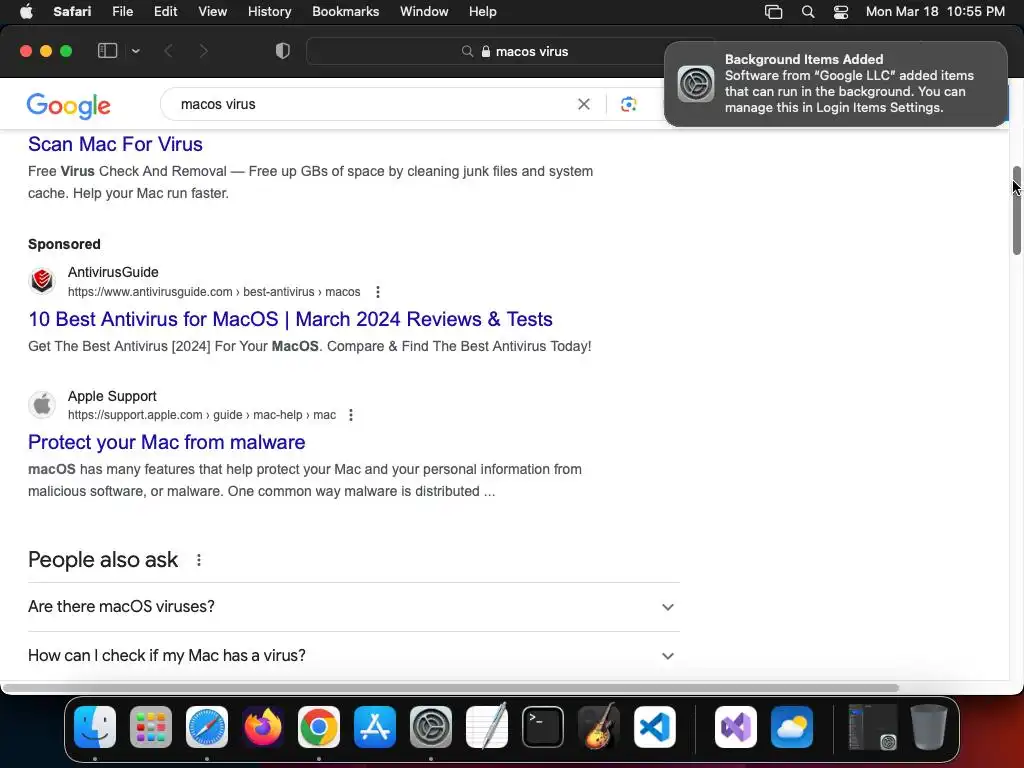Open Control Center in menu bar

tap(841, 12)
